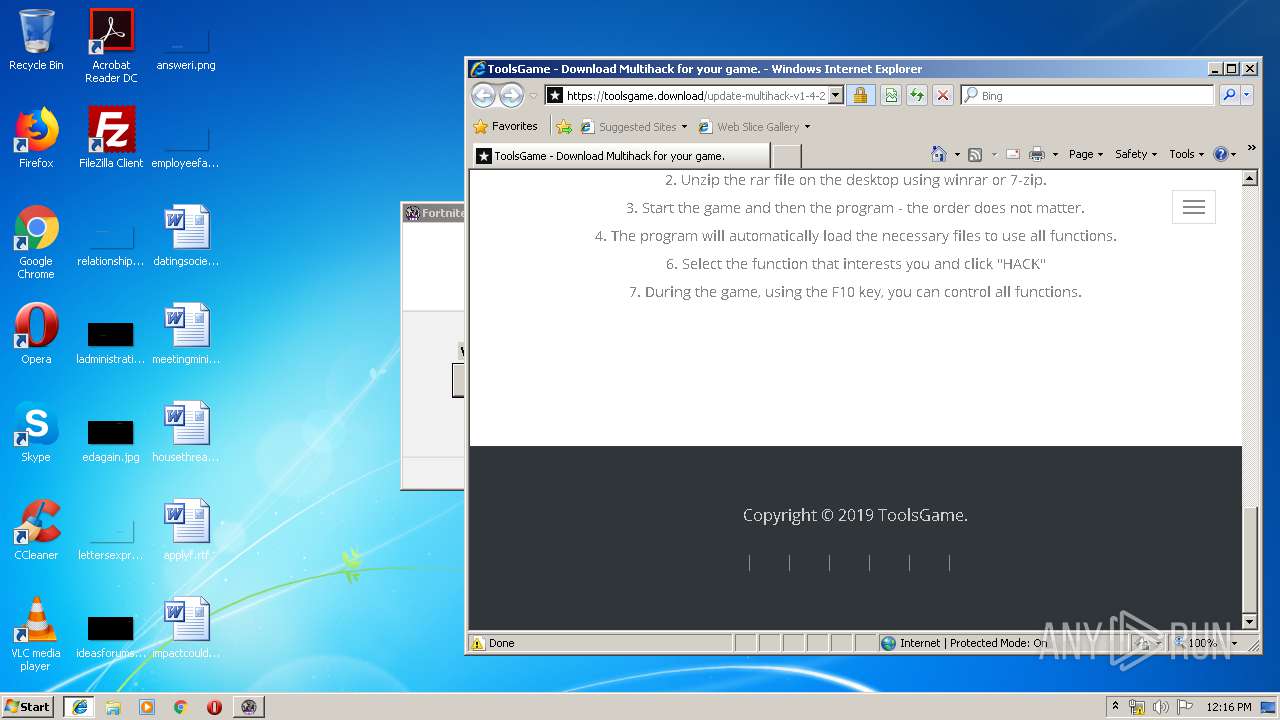This screenshot has height=720, width=1280.
Task: Show hidden tray icons arrow
Action: click(x=1115, y=706)
